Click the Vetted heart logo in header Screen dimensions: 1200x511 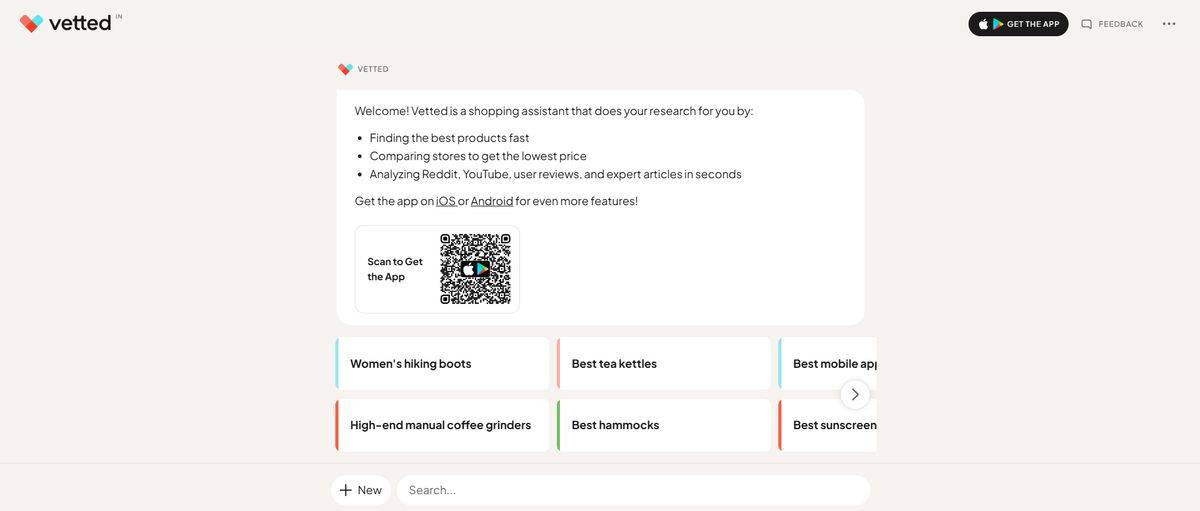click(31, 23)
